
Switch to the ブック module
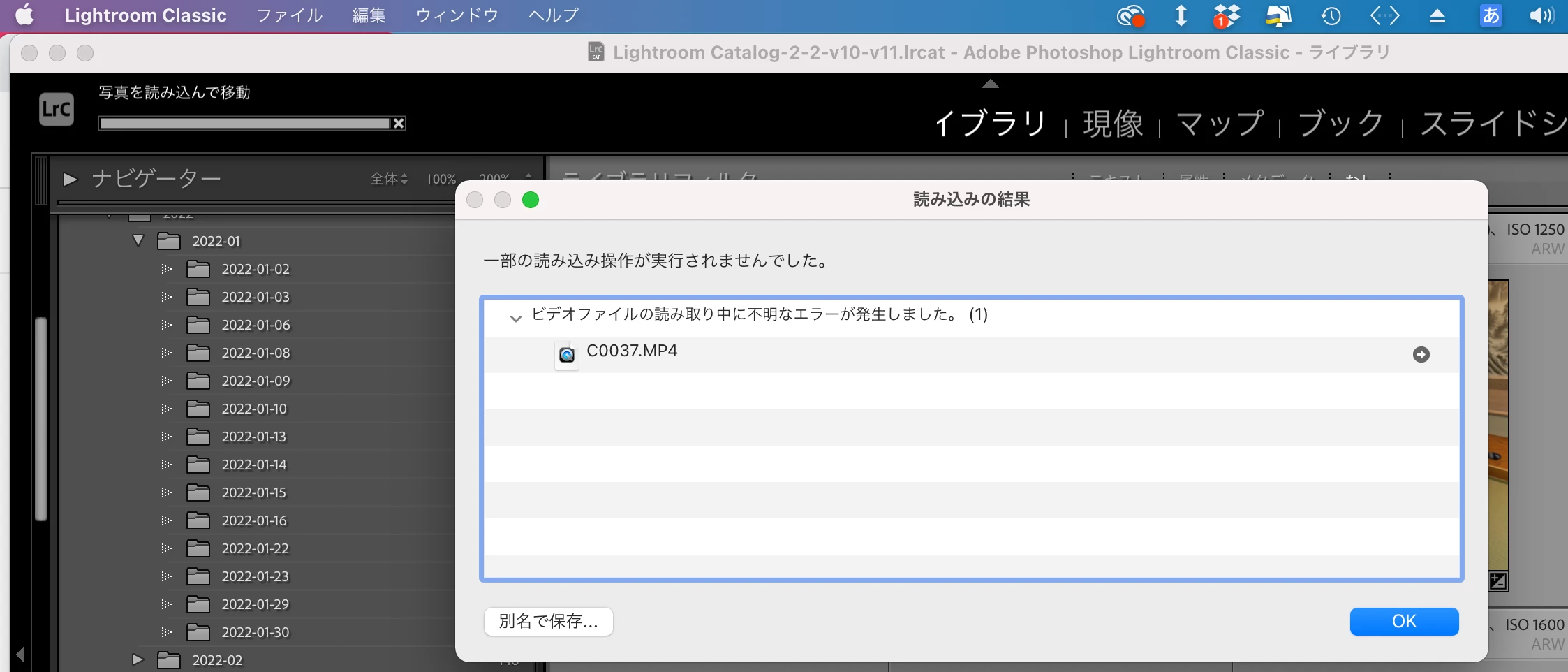[x=1340, y=124]
